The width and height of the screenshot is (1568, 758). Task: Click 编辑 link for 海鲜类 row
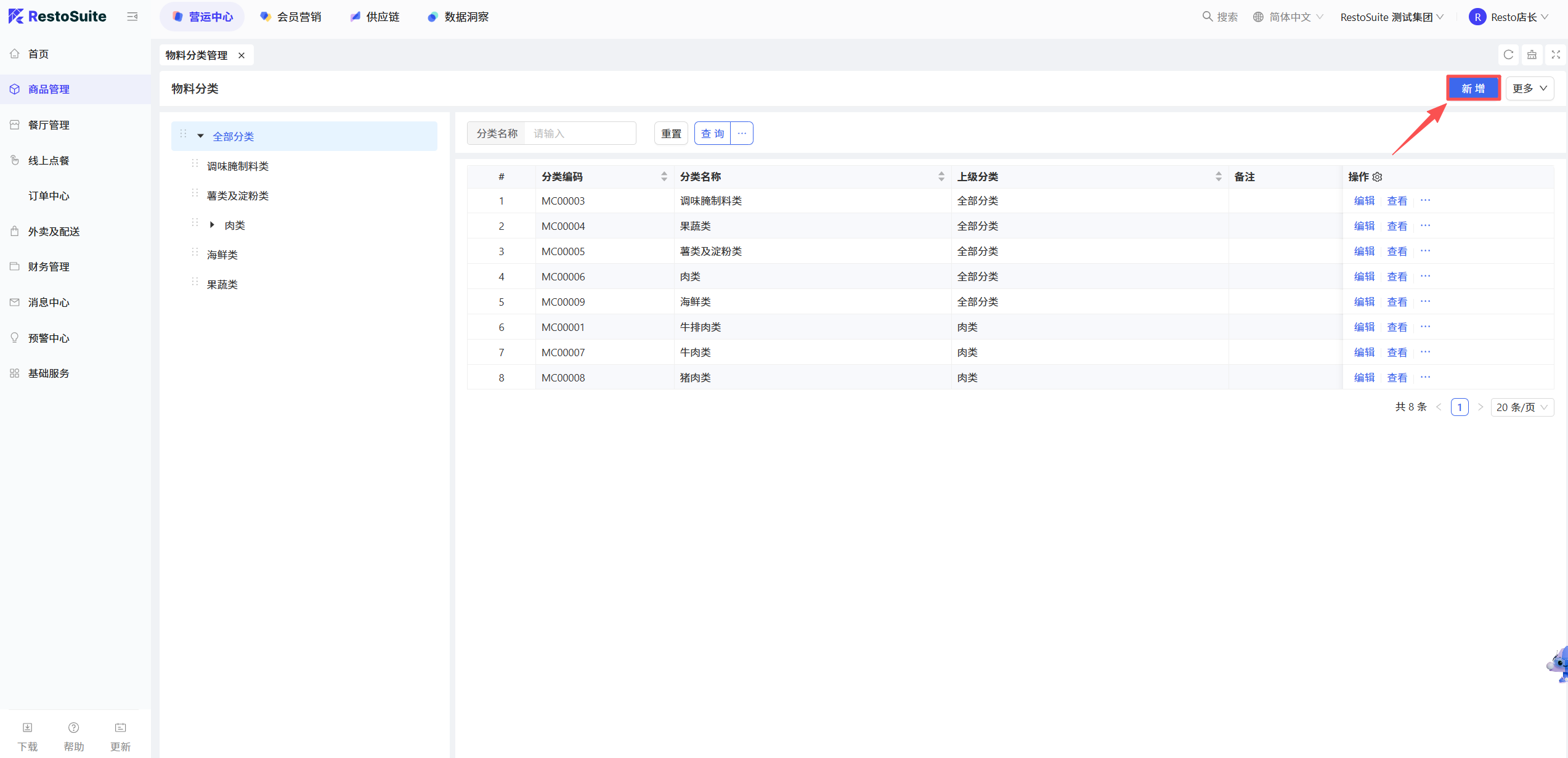coord(1364,302)
